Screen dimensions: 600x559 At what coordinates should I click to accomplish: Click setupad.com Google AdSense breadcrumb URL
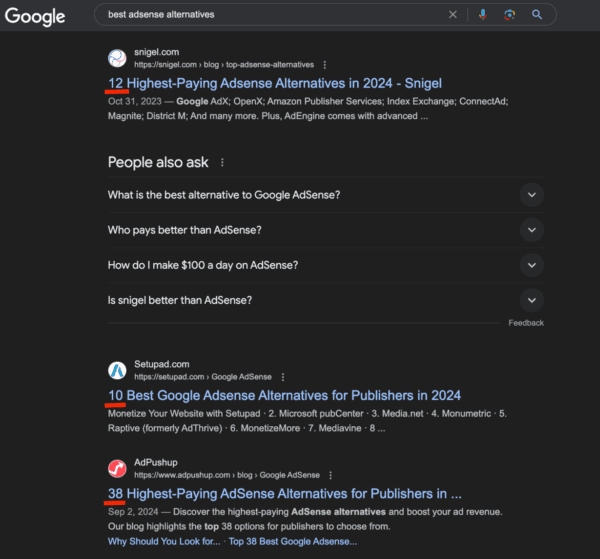pyautogui.click(x=203, y=377)
